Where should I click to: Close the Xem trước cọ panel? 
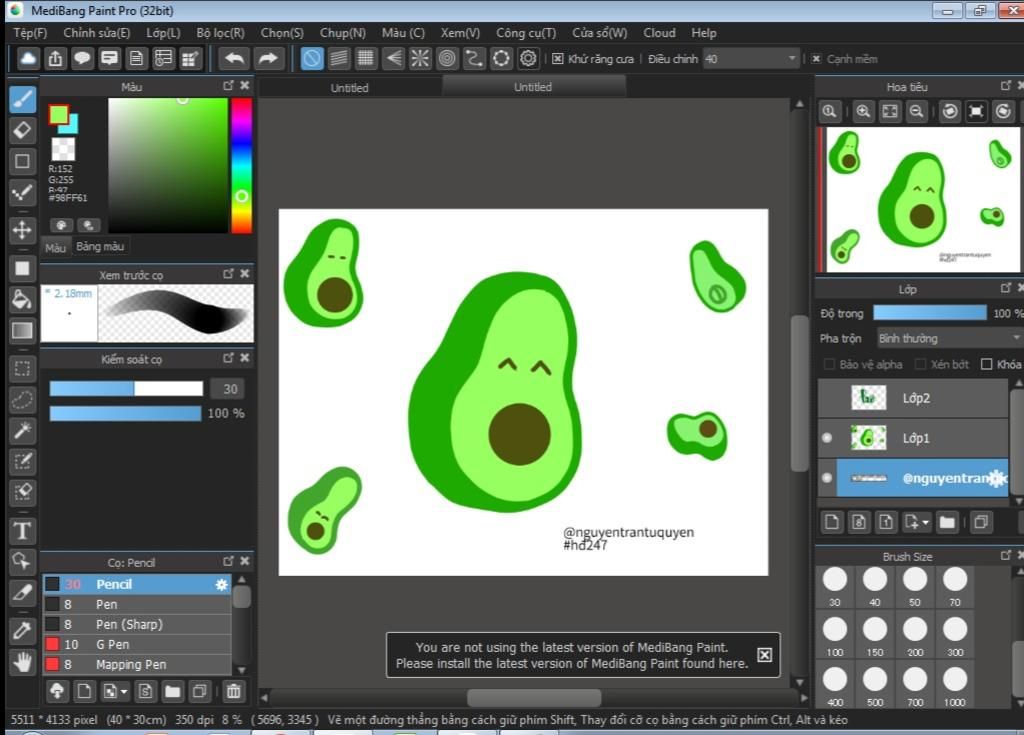pyautogui.click(x=244, y=274)
